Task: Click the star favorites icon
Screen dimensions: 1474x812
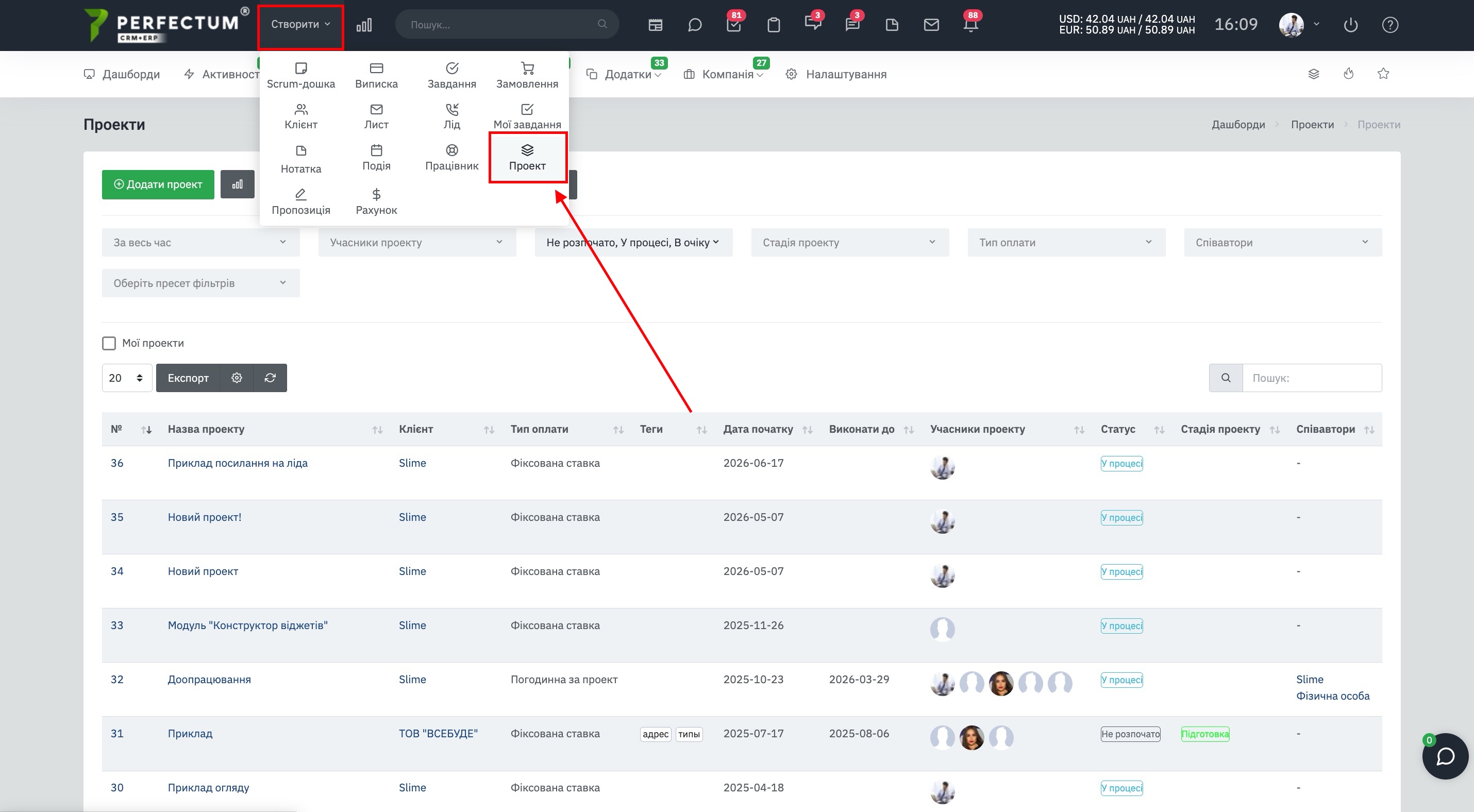Action: [x=1383, y=73]
